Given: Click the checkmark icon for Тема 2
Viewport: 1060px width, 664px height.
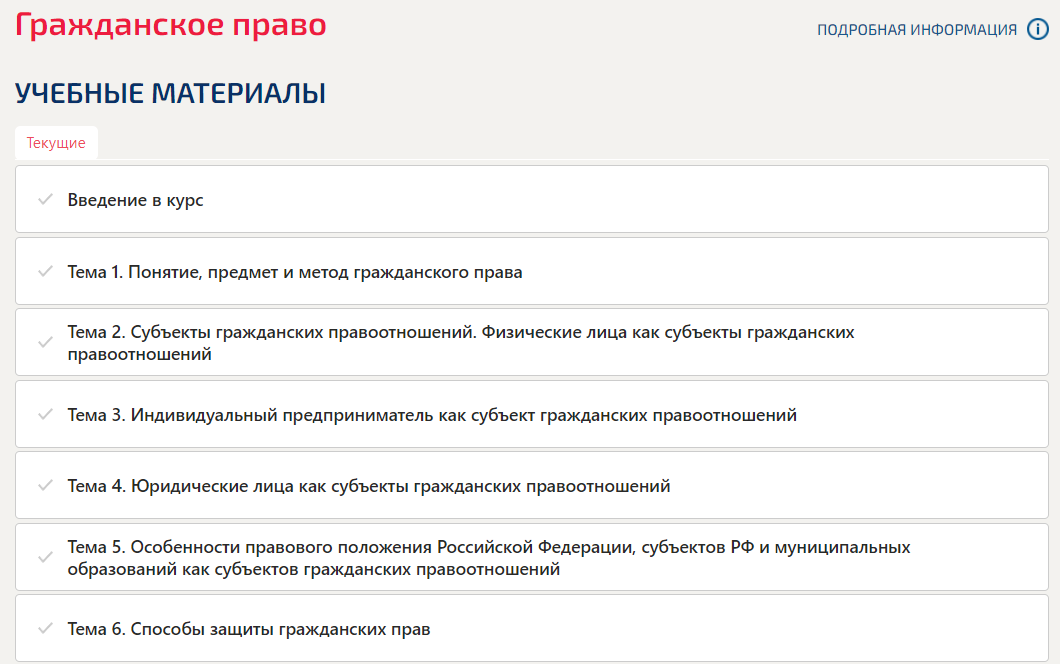Looking at the screenshot, I should 44,342.
